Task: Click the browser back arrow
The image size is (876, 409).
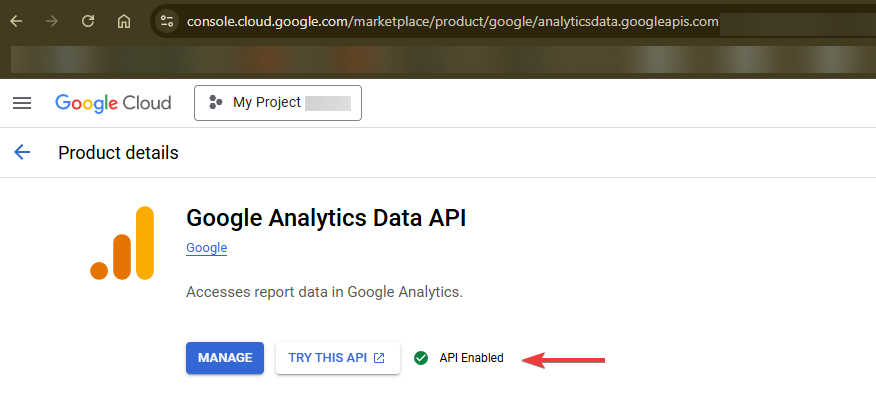Action: 16,21
